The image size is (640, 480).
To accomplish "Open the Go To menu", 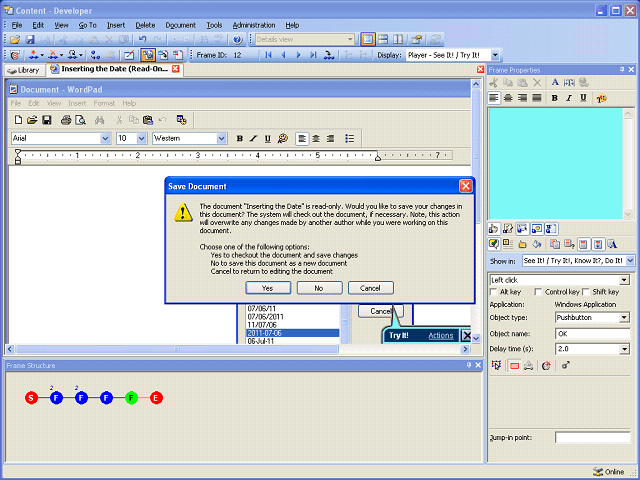I will (x=87, y=25).
